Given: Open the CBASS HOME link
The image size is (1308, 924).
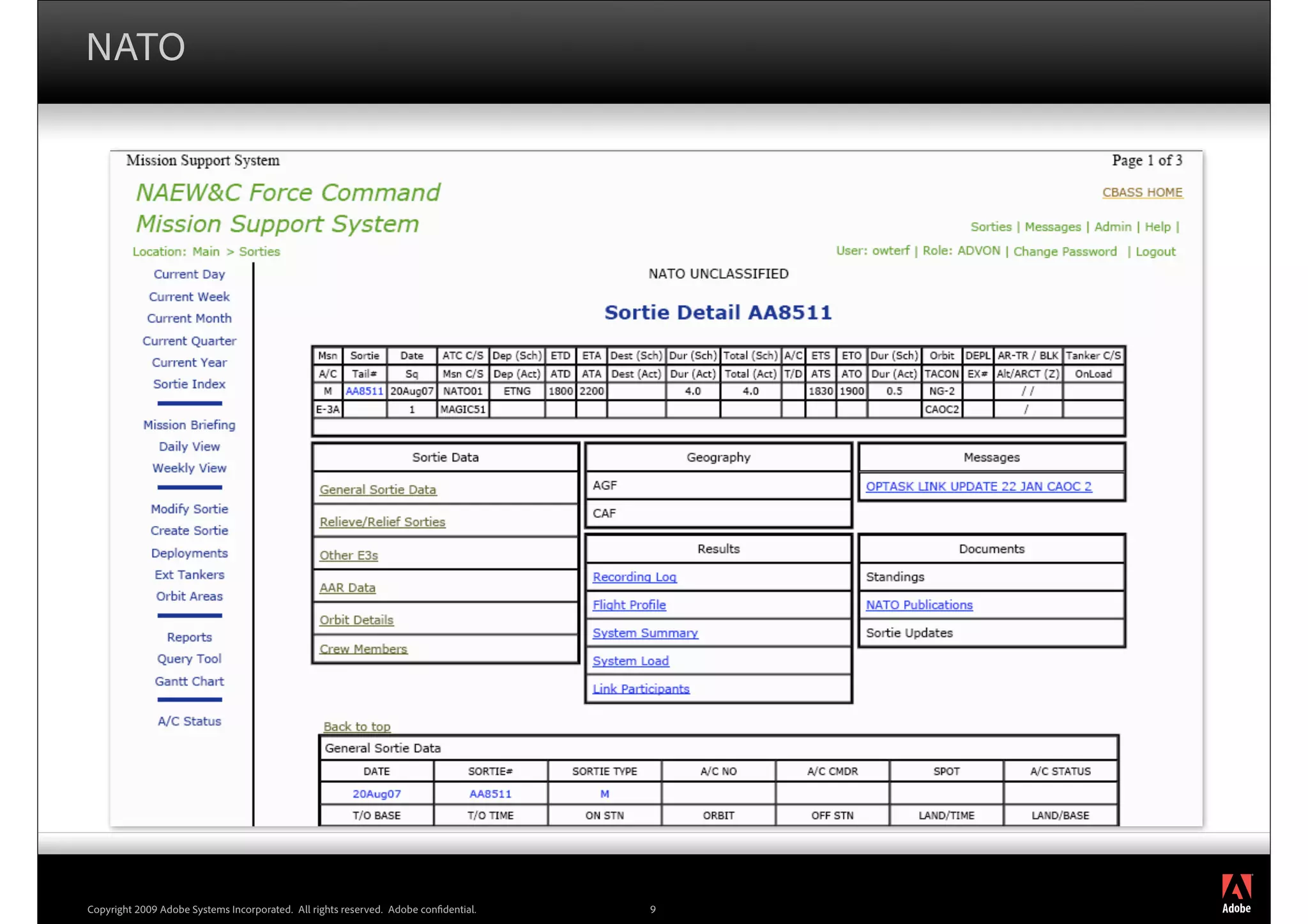Looking at the screenshot, I should 1142,192.
